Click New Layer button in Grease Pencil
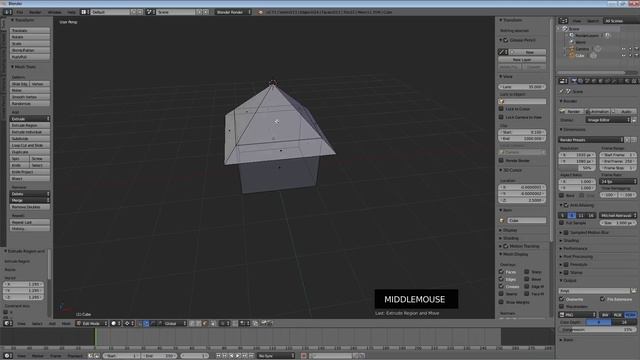The image size is (640, 360). [x=522, y=60]
